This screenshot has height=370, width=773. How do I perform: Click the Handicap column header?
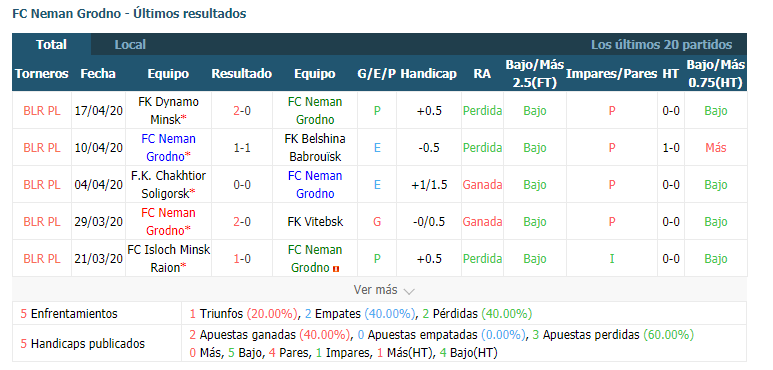tap(428, 74)
